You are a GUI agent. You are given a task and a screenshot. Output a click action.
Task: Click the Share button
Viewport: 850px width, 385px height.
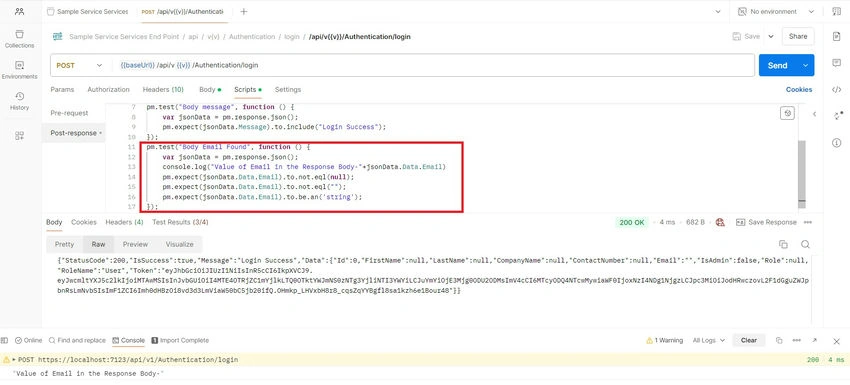click(798, 36)
